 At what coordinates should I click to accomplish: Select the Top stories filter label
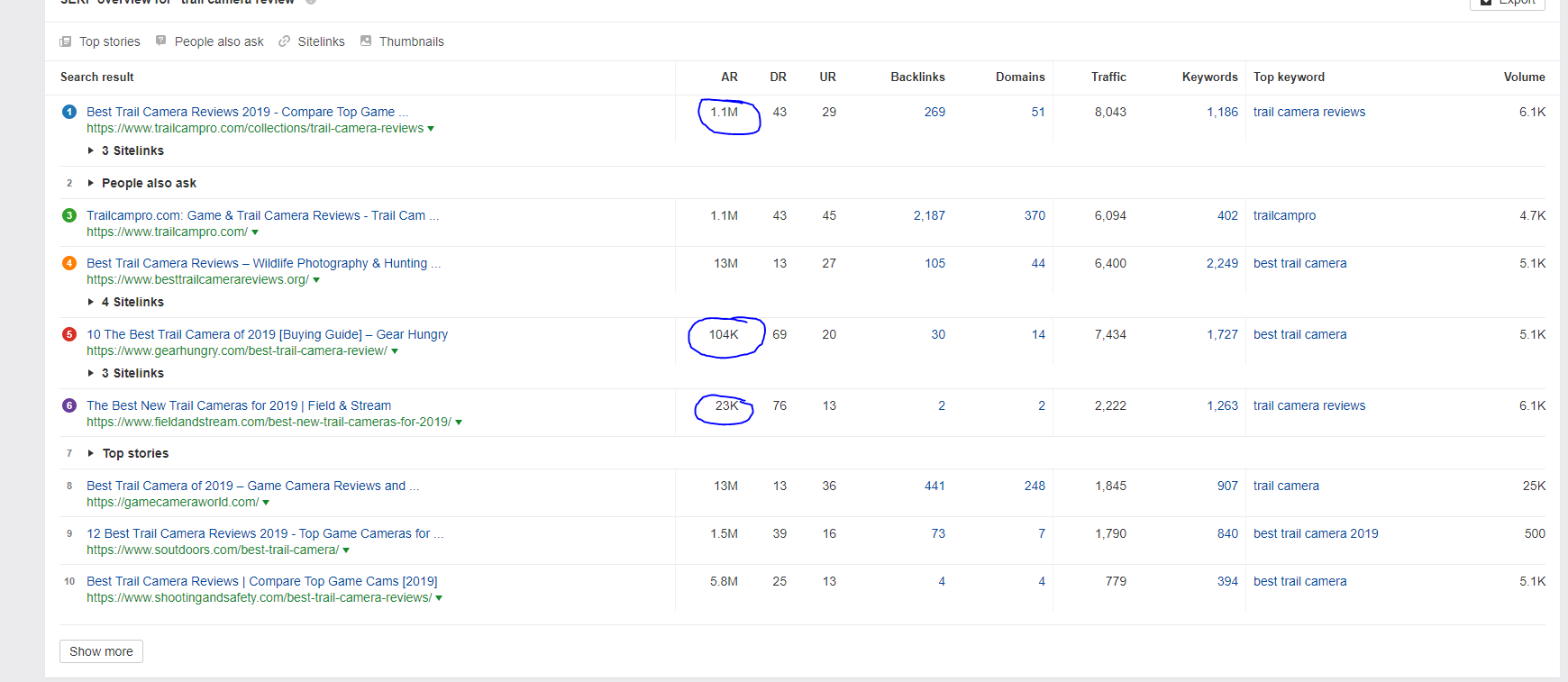tap(110, 41)
